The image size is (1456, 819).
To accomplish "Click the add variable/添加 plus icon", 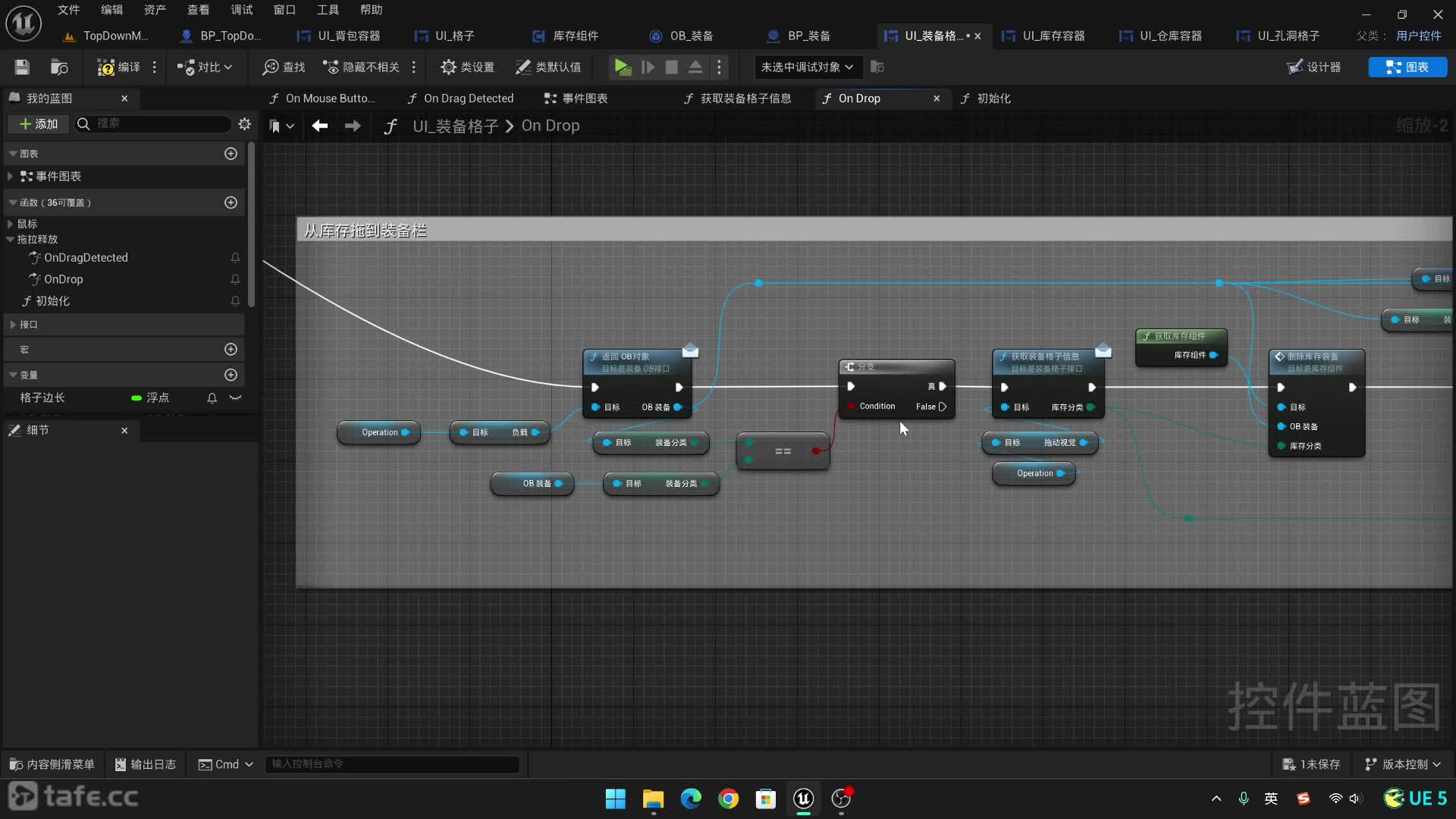I will [231, 374].
